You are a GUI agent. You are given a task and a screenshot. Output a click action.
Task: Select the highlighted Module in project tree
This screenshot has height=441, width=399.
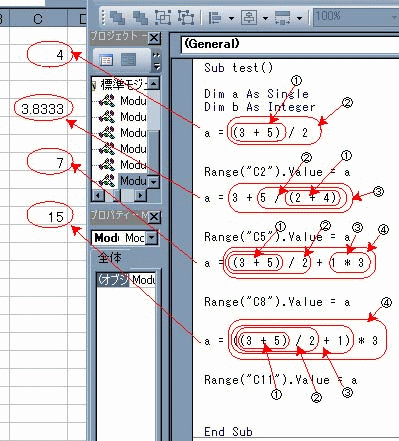[133, 180]
